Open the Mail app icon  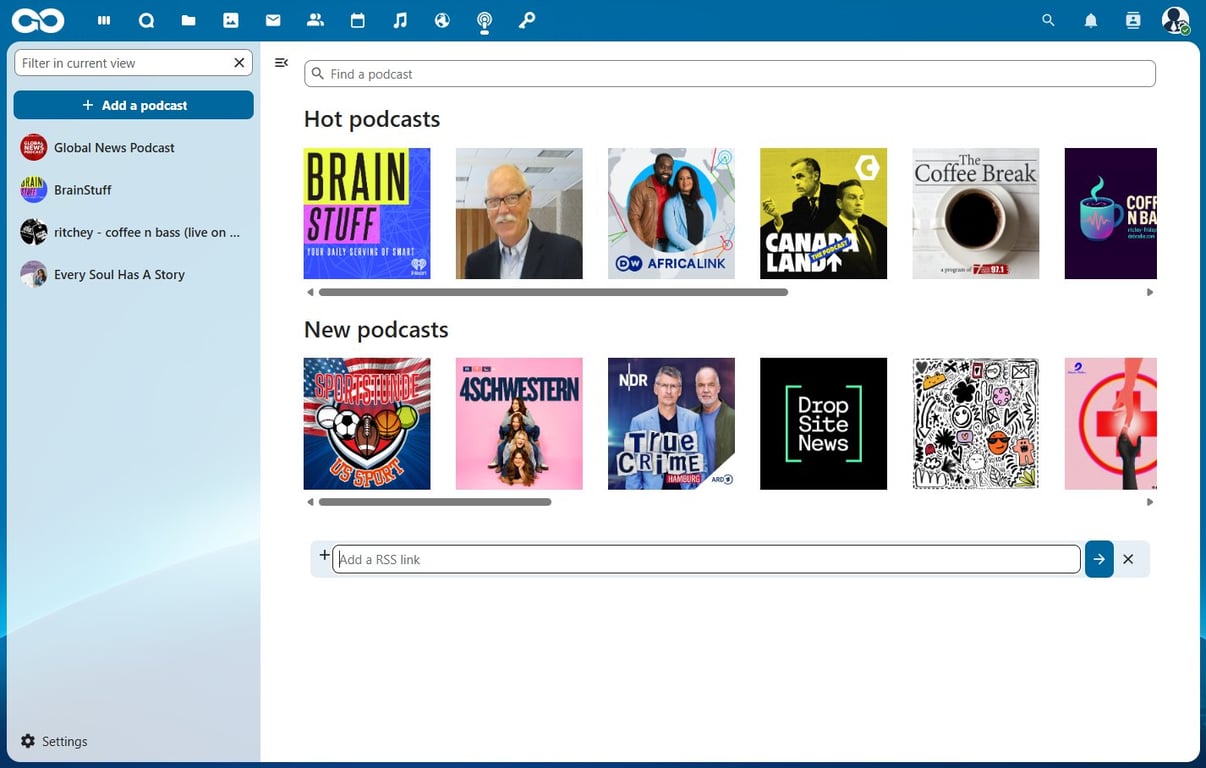[x=273, y=20]
